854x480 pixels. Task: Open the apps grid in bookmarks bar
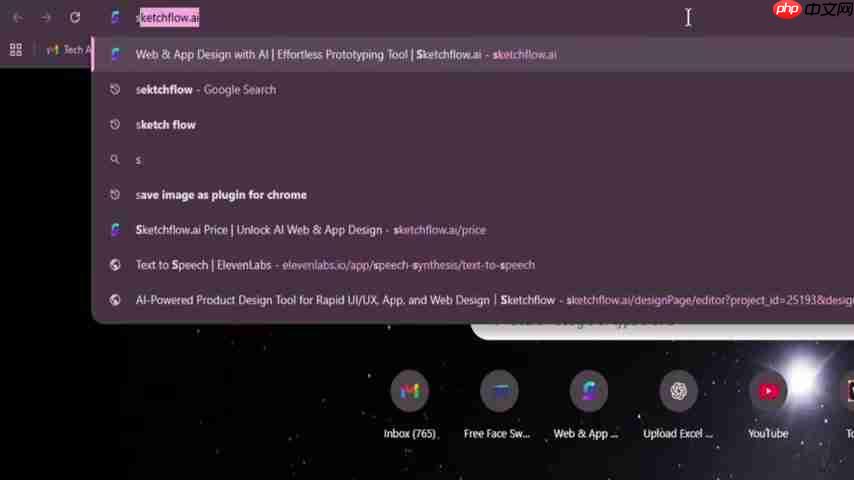click(16, 50)
